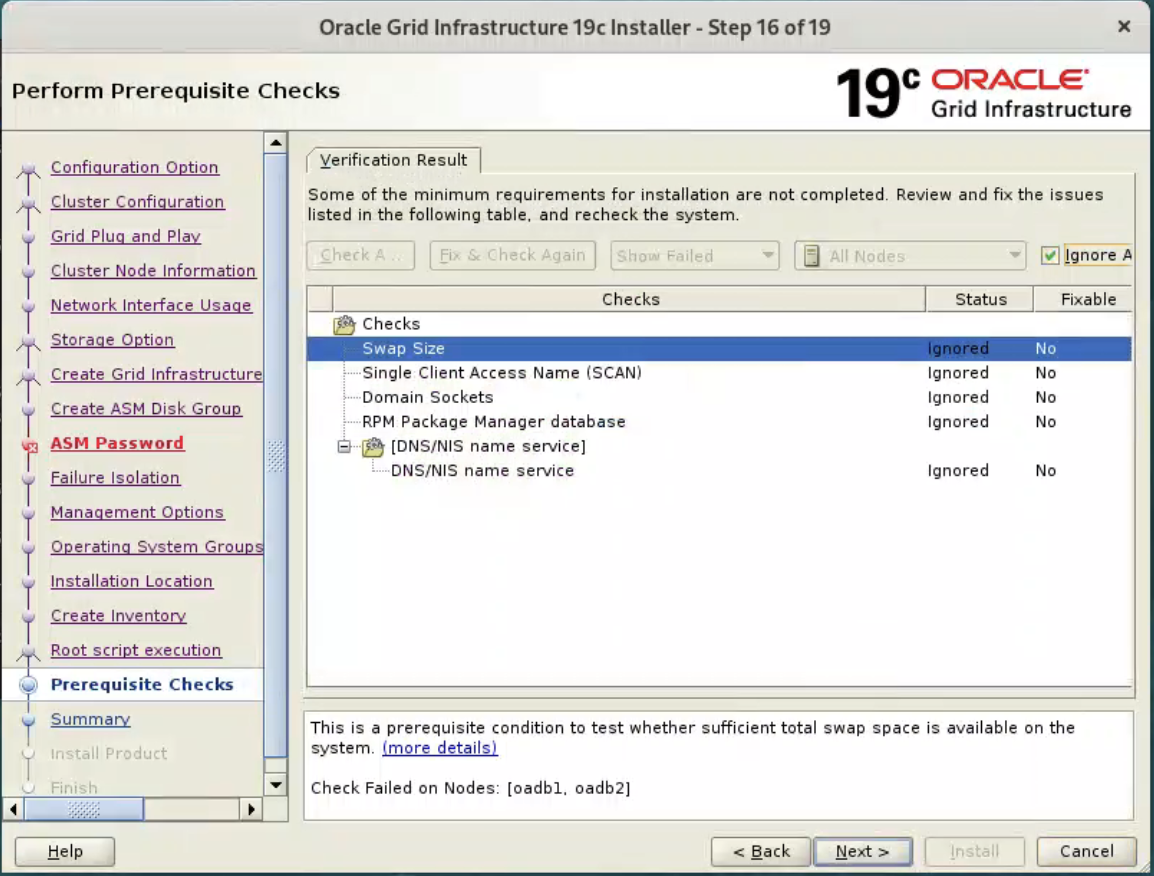The image size is (1154, 876).
Task: Go to the Configuration Option step
Action: click(135, 167)
